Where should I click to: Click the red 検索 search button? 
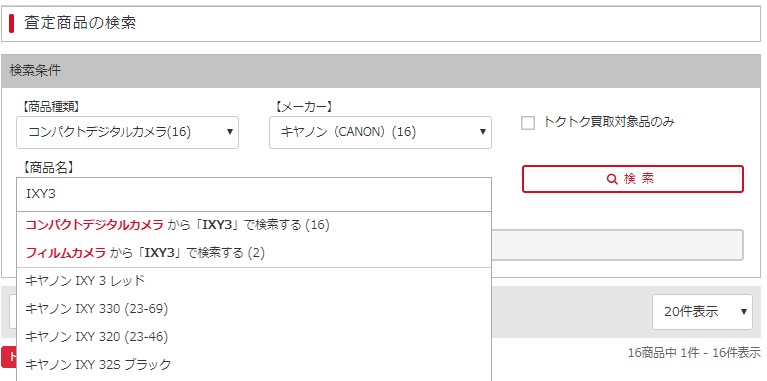tap(632, 179)
